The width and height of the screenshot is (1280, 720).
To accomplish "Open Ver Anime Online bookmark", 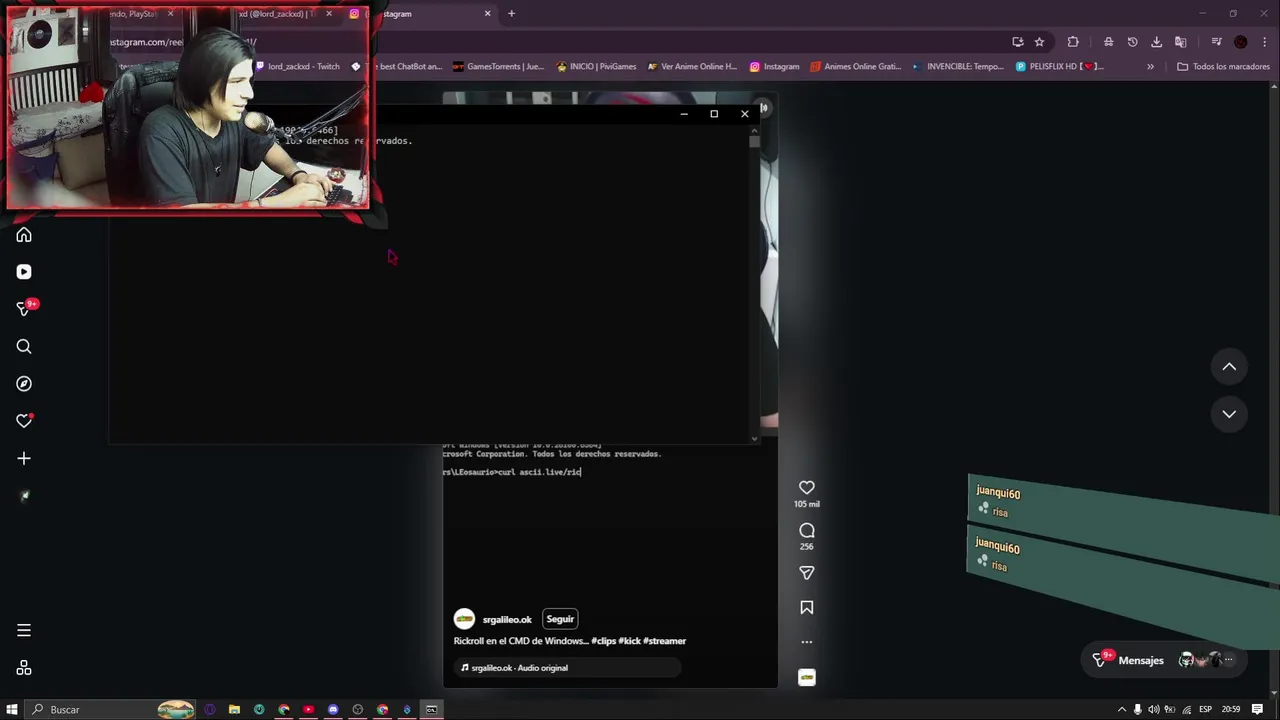I will pyautogui.click(x=692, y=67).
